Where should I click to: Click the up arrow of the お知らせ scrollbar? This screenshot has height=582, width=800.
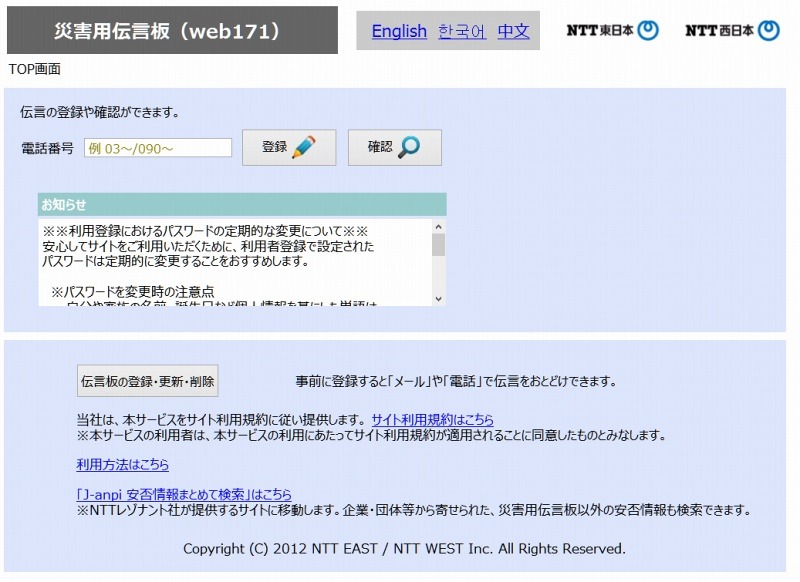(x=438, y=226)
